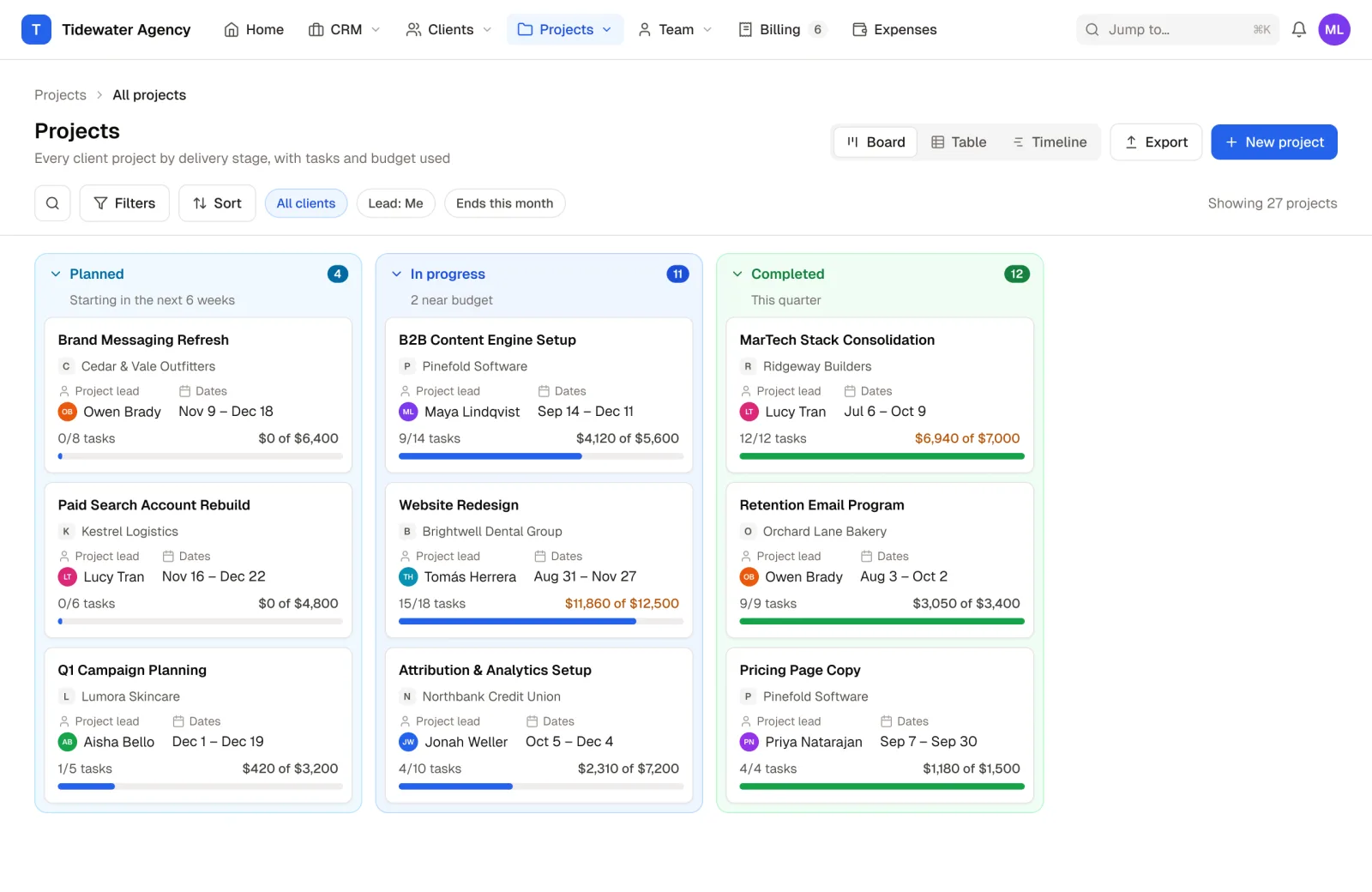
Task: Focus the Jump to search field
Action: pyautogui.click(x=1177, y=29)
